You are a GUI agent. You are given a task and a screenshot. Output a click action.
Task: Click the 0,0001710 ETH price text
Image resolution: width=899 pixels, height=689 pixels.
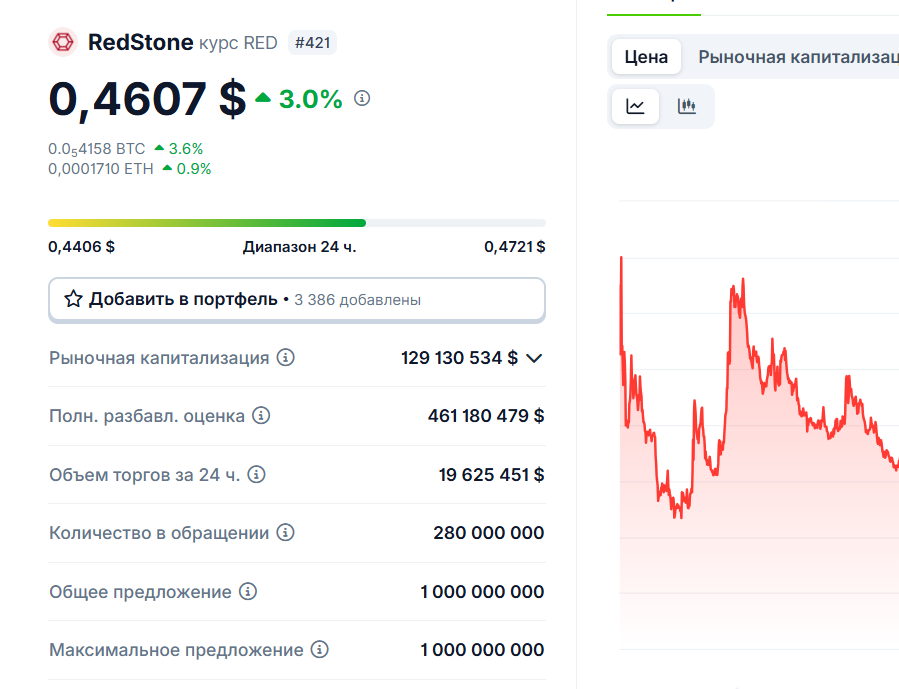tap(101, 169)
